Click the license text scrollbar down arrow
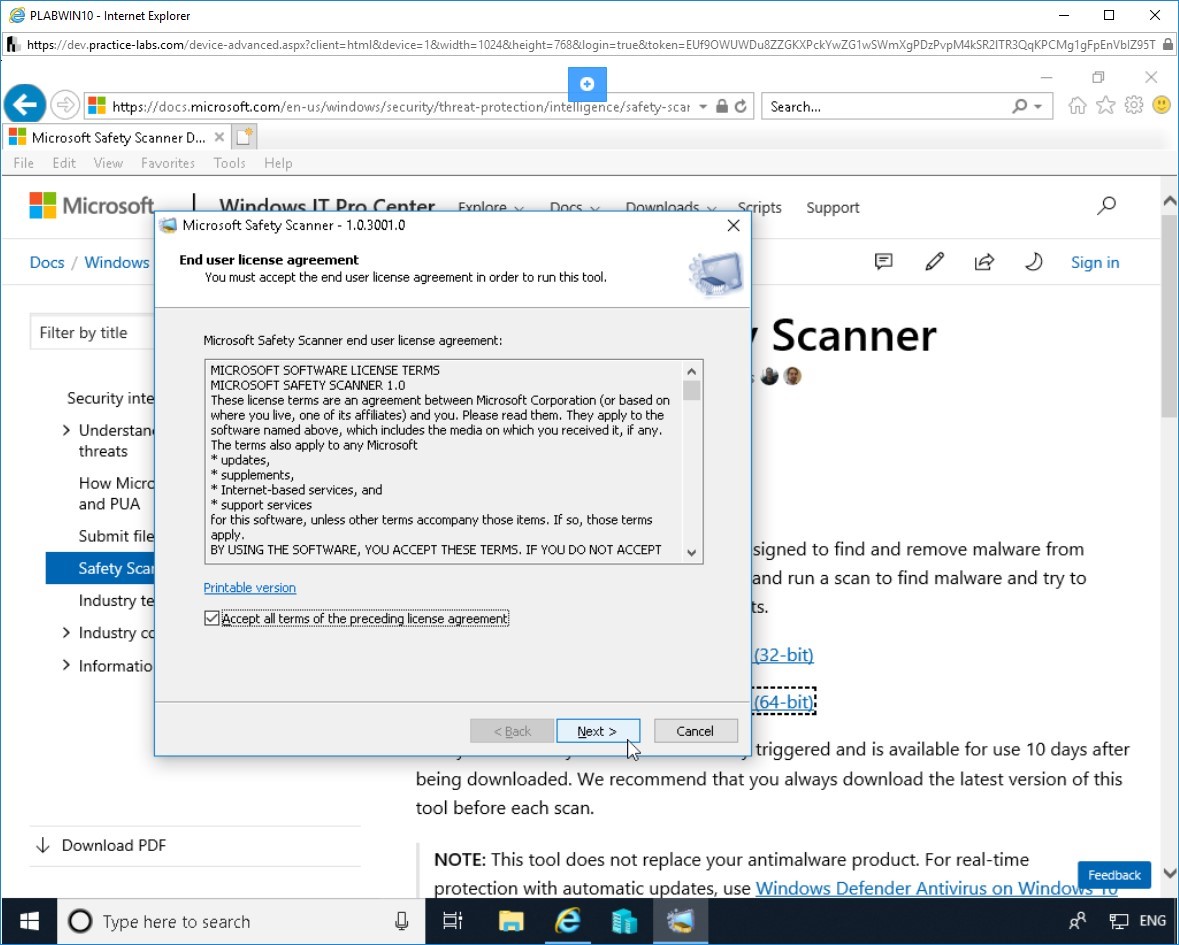Image resolution: width=1179 pixels, height=945 pixels. click(x=692, y=553)
